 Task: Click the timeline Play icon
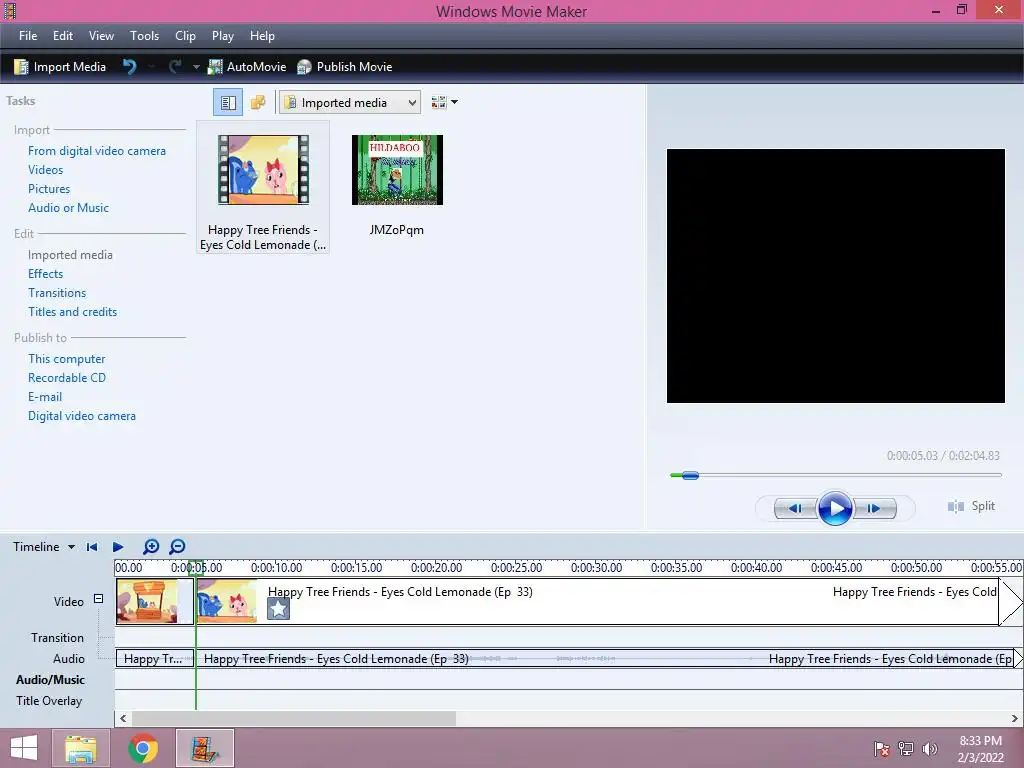tap(118, 547)
